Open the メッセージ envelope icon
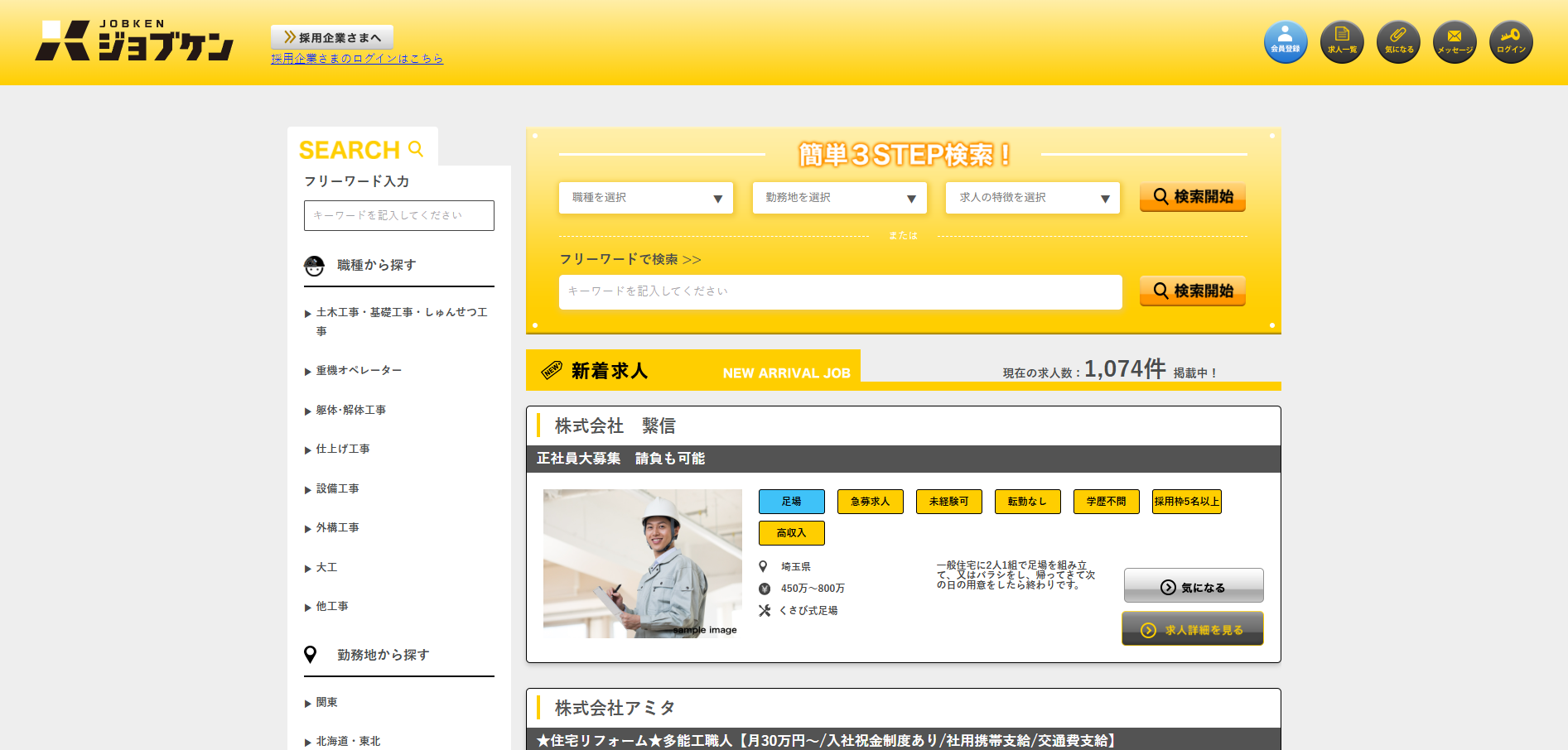 (1455, 42)
